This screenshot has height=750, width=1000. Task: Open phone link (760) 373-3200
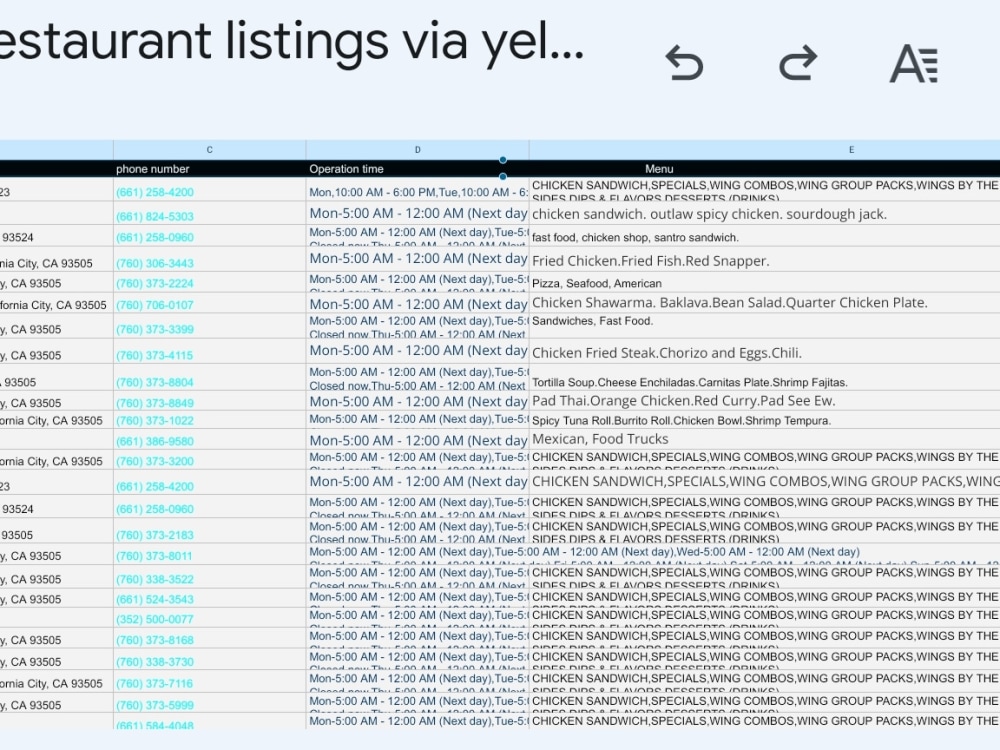pos(155,461)
